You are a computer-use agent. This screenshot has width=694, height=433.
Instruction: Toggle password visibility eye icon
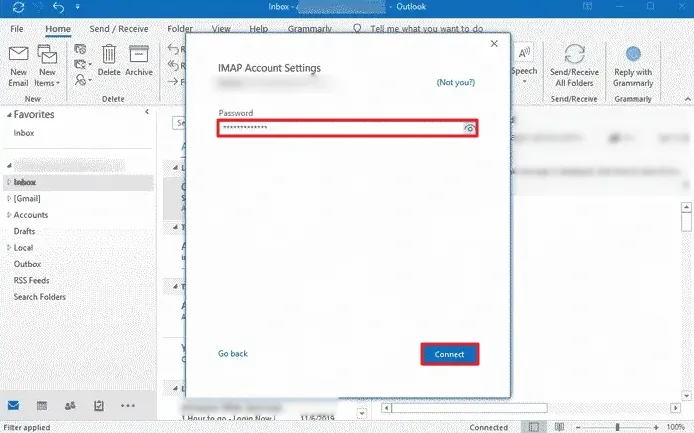pyautogui.click(x=469, y=128)
